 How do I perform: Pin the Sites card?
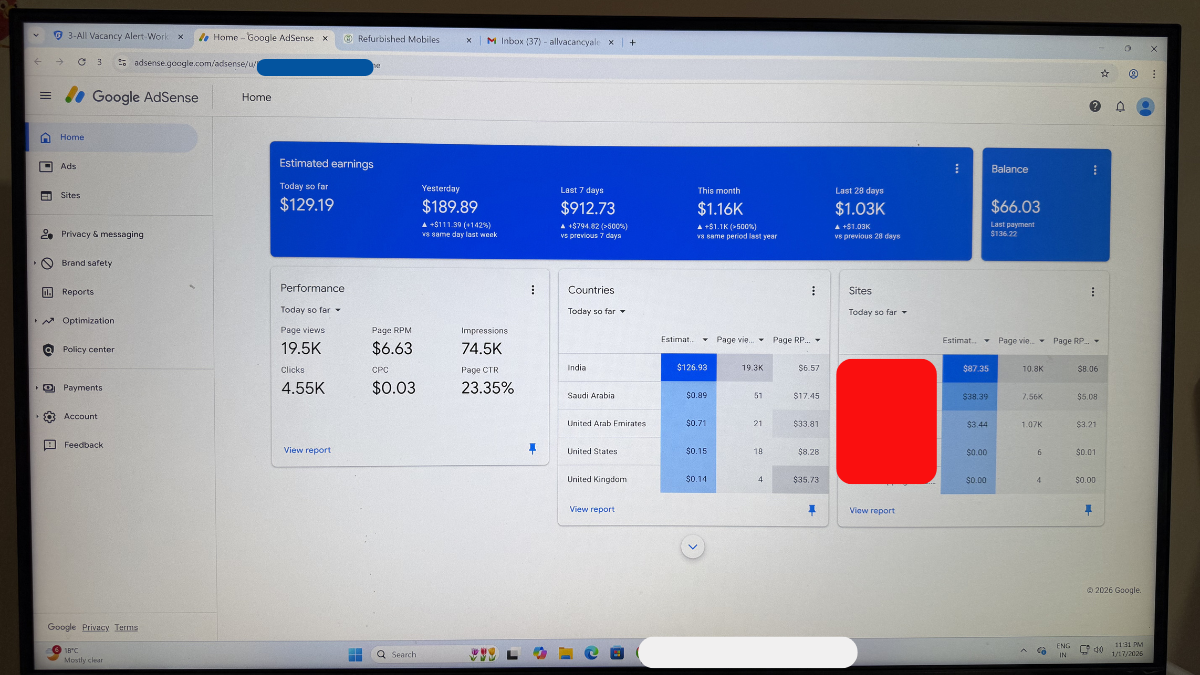(x=1089, y=510)
